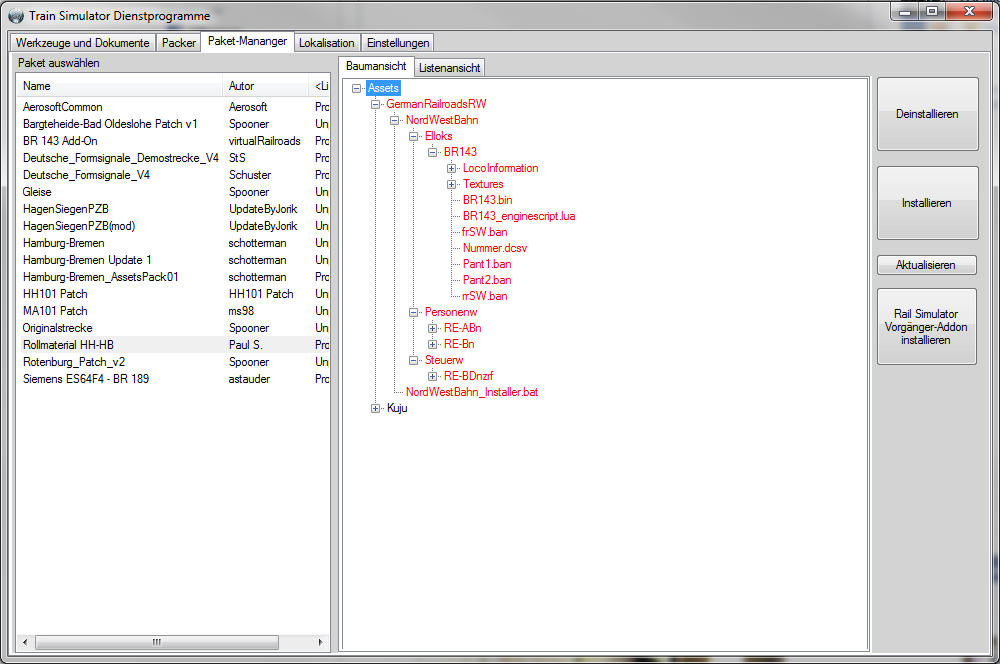Expand the RE-BDnzrf folder
1000x664 pixels.
click(x=433, y=376)
